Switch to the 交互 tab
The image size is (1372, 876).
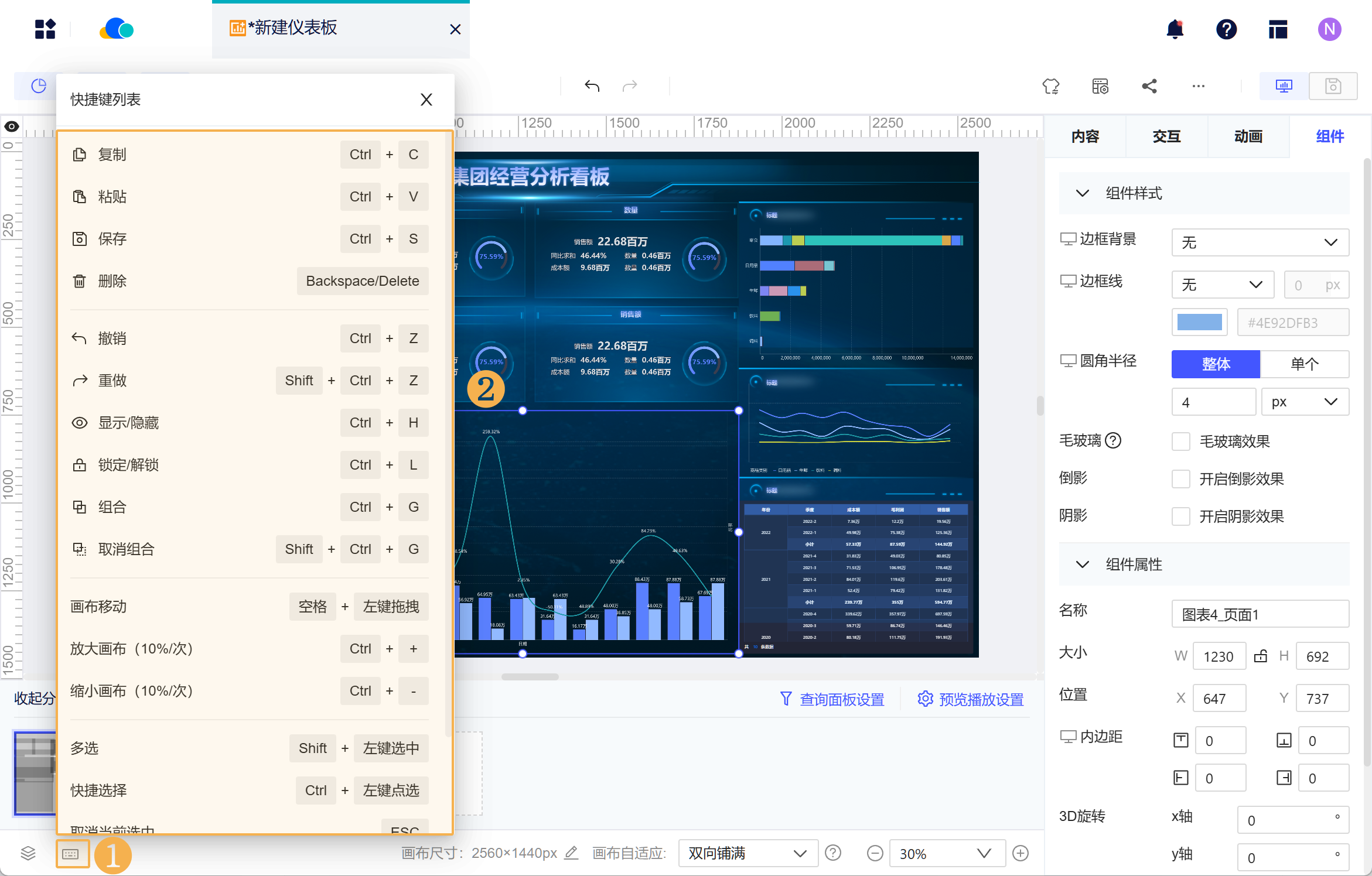click(x=1166, y=136)
